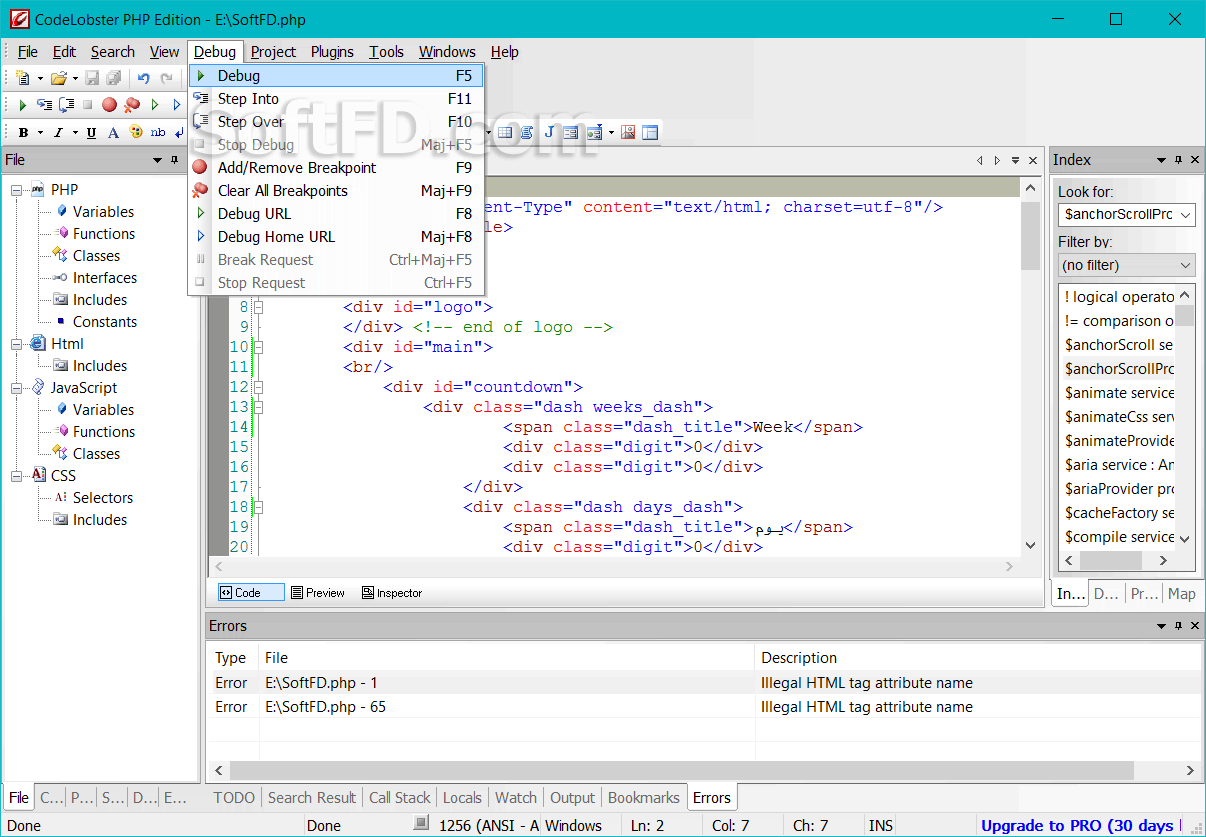Collapse the code fold at line 13

(258, 407)
